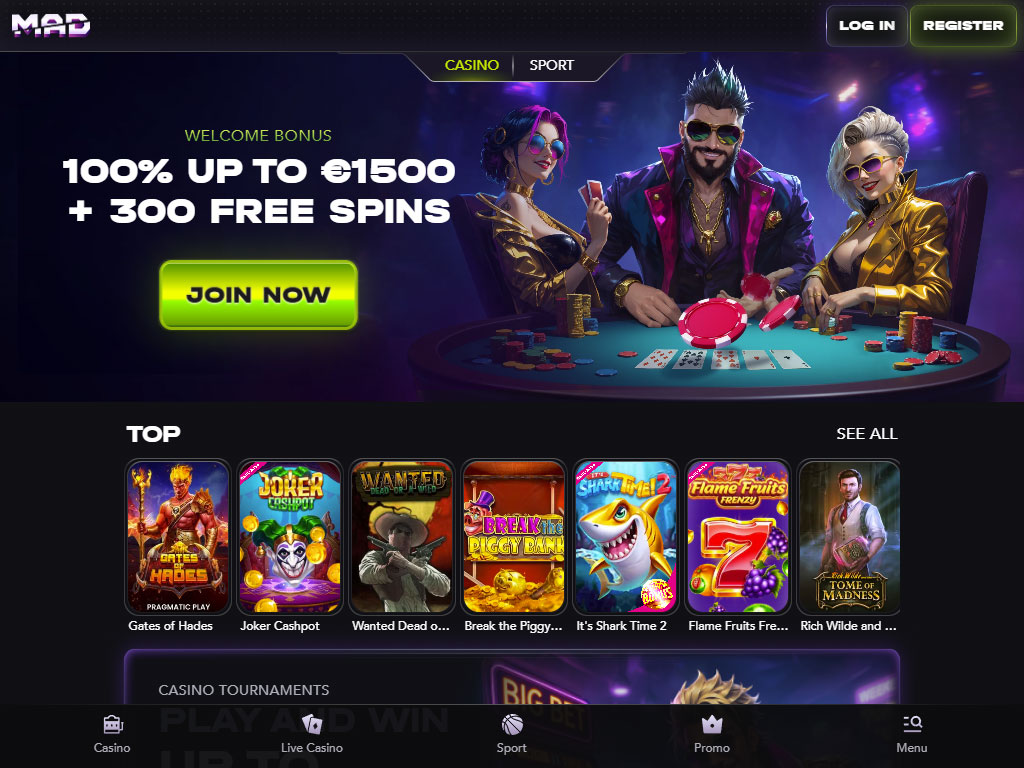This screenshot has width=1024, height=768.
Task: Click the MAD logo
Action: click(x=51, y=25)
